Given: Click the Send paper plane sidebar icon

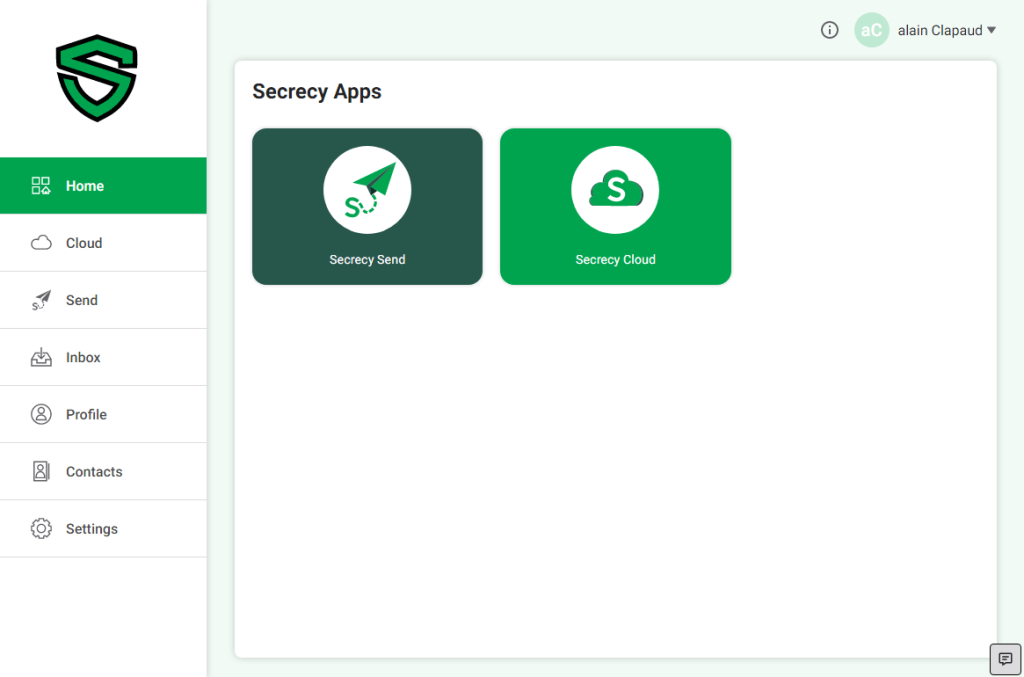Looking at the screenshot, I should 41,300.
